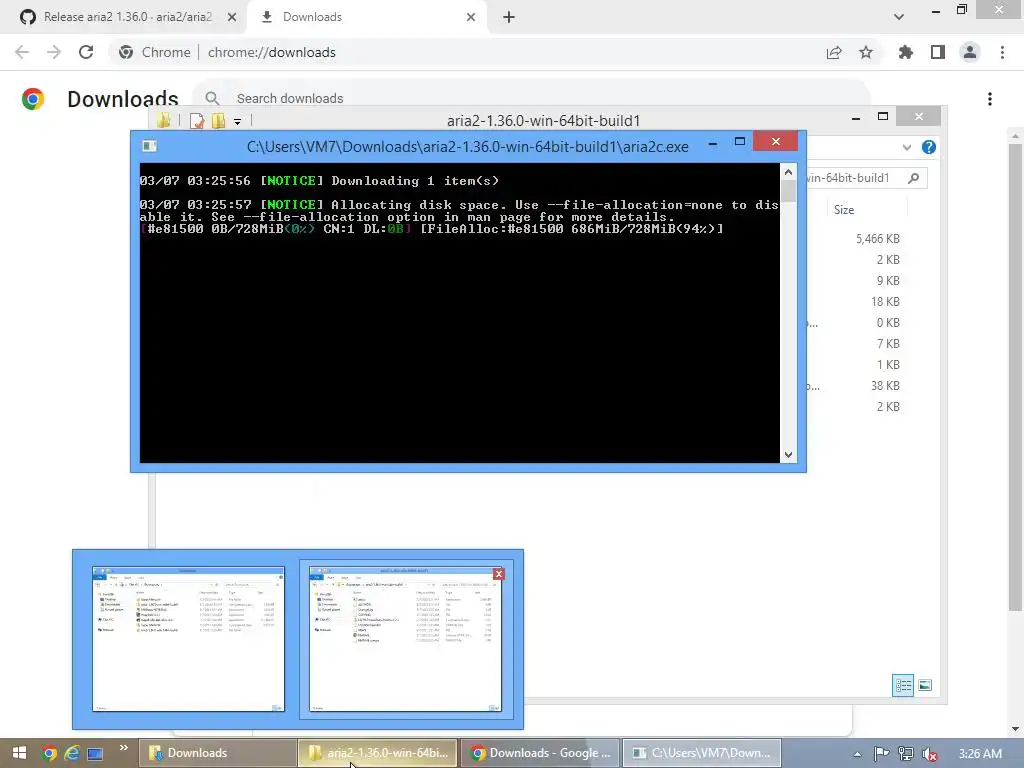Open the Chrome three-dot main menu

(x=1002, y=52)
